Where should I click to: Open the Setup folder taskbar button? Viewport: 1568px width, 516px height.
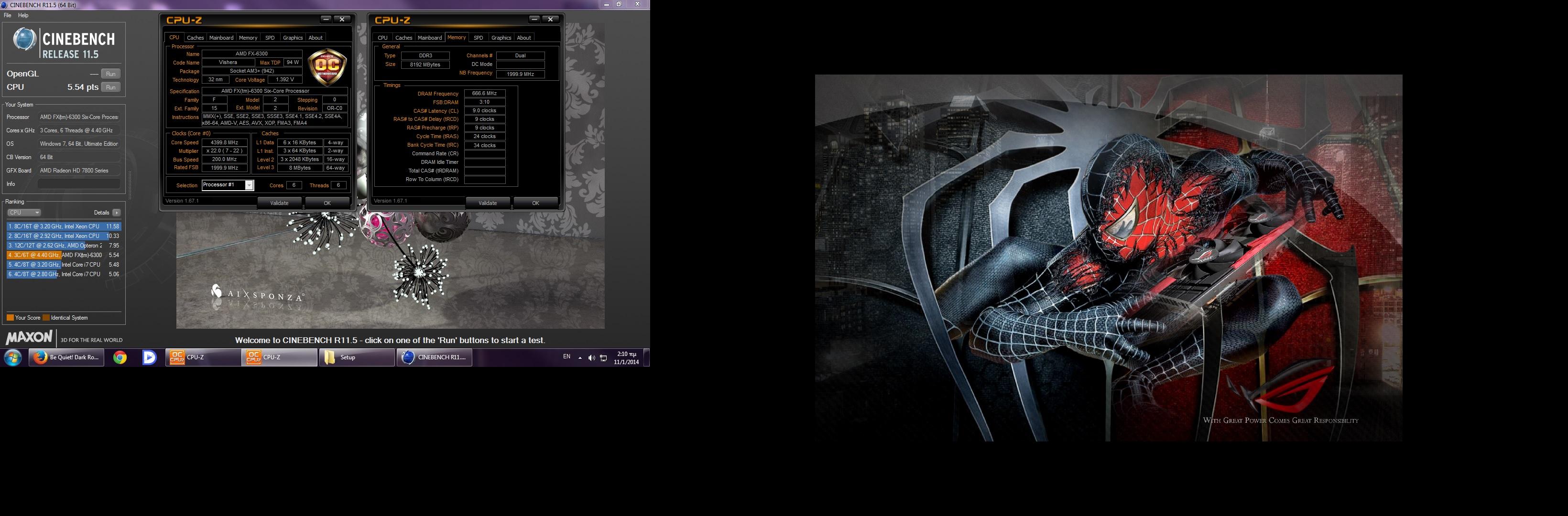coord(357,357)
